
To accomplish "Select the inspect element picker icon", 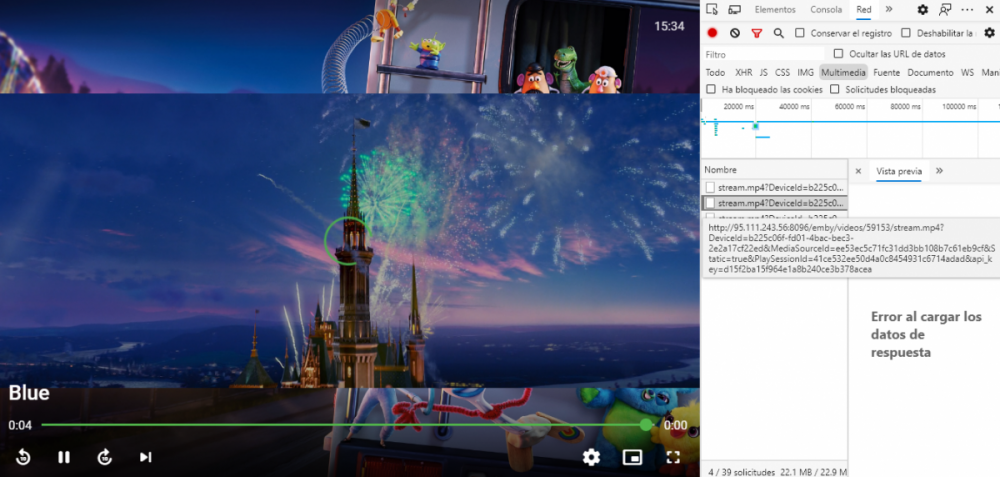I will click(x=712, y=10).
